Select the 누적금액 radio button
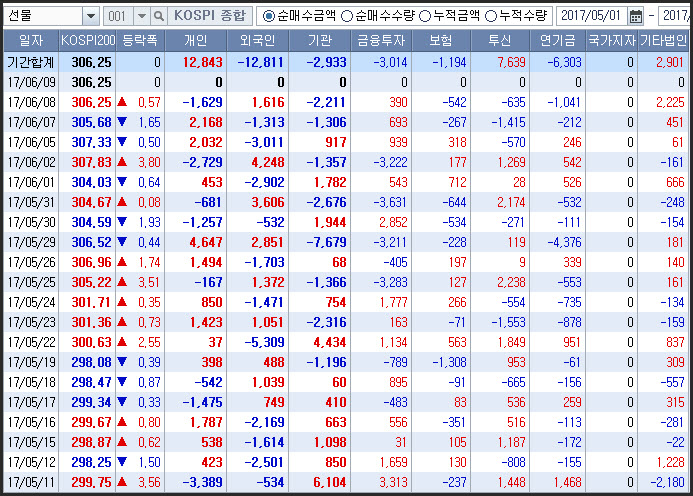The image size is (693, 496). click(x=425, y=16)
